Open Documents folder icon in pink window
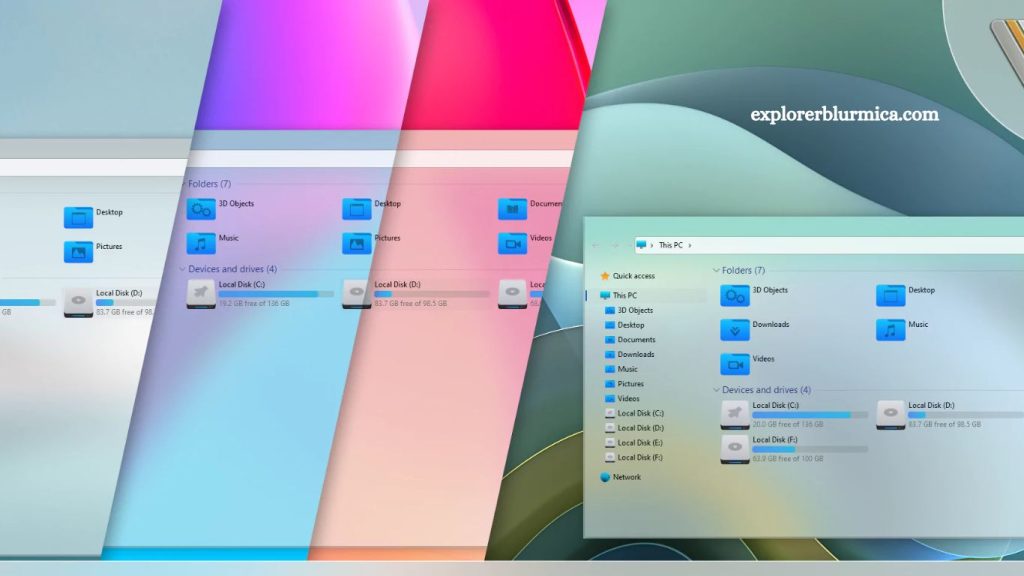 point(512,210)
